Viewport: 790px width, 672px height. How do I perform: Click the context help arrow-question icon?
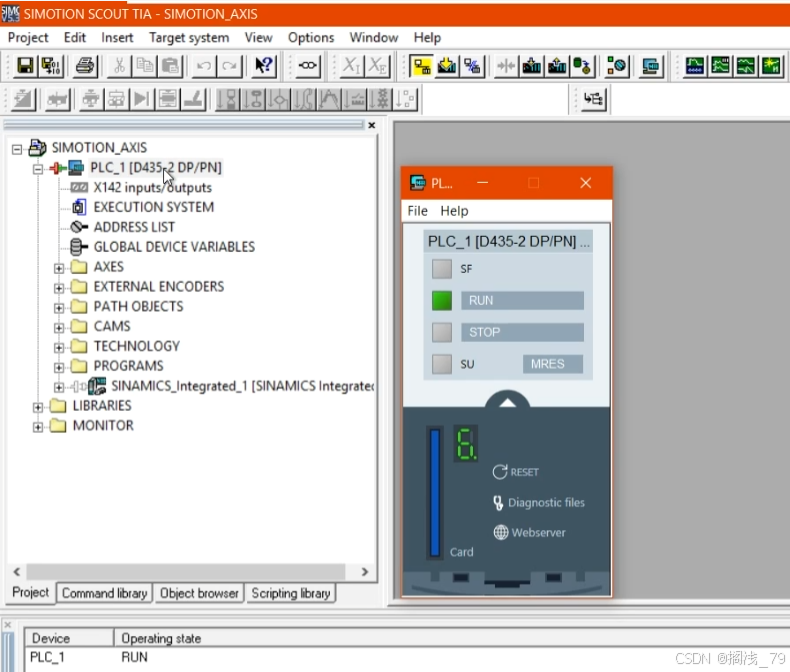click(x=264, y=65)
